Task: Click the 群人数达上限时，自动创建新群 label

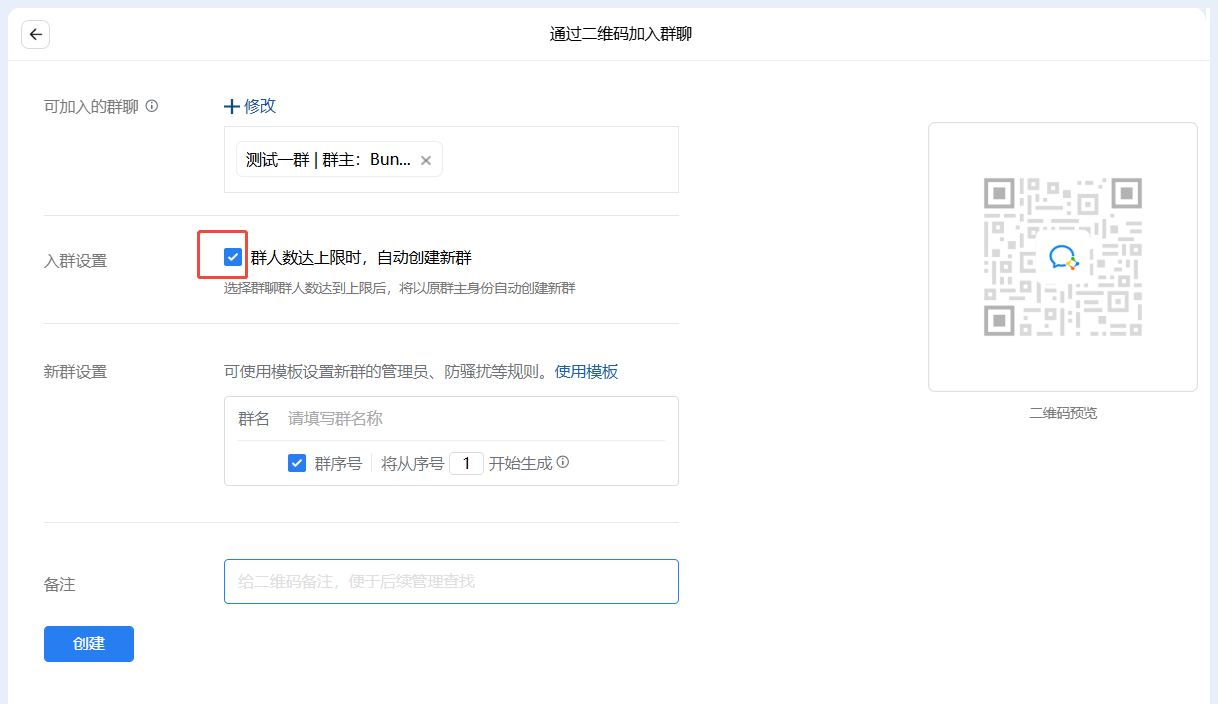Action: (x=360, y=258)
